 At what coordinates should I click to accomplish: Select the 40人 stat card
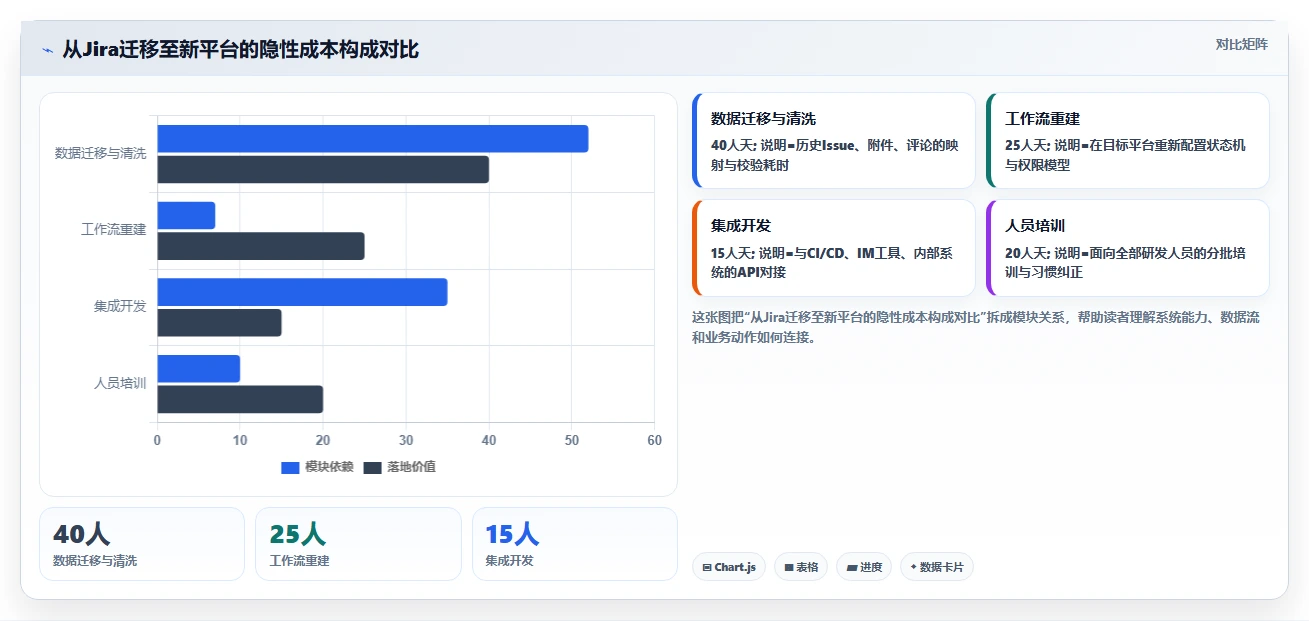point(142,544)
